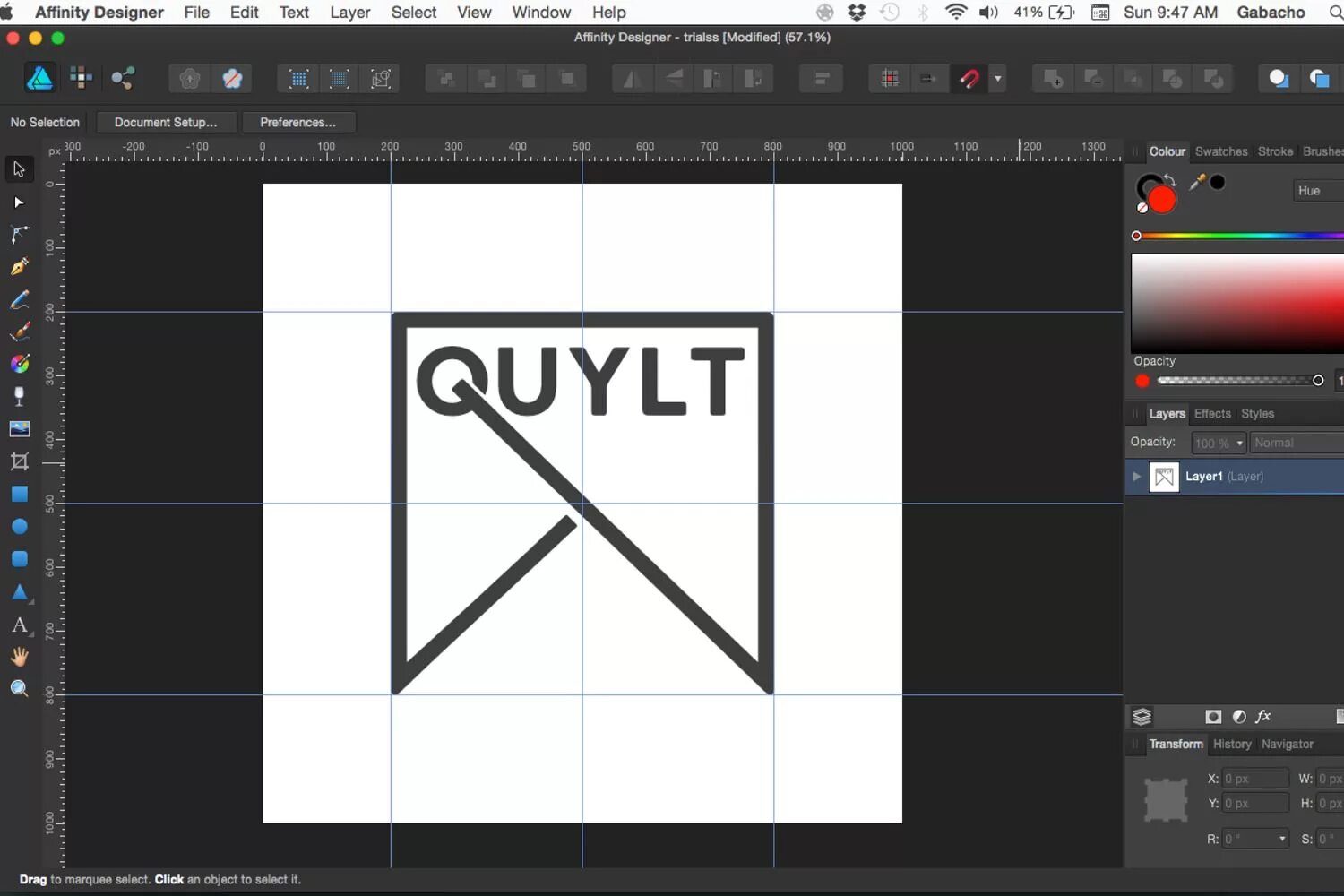Viewport: 1344px width, 896px height.
Task: Switch to the Pixel Persona
Action: [x=81, y=78]
